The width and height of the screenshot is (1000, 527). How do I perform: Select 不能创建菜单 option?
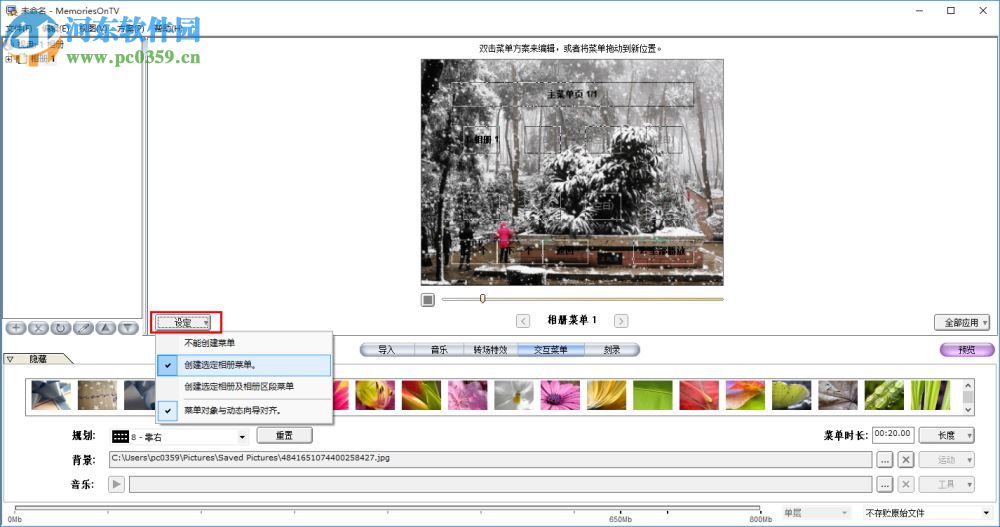(244, 343)
